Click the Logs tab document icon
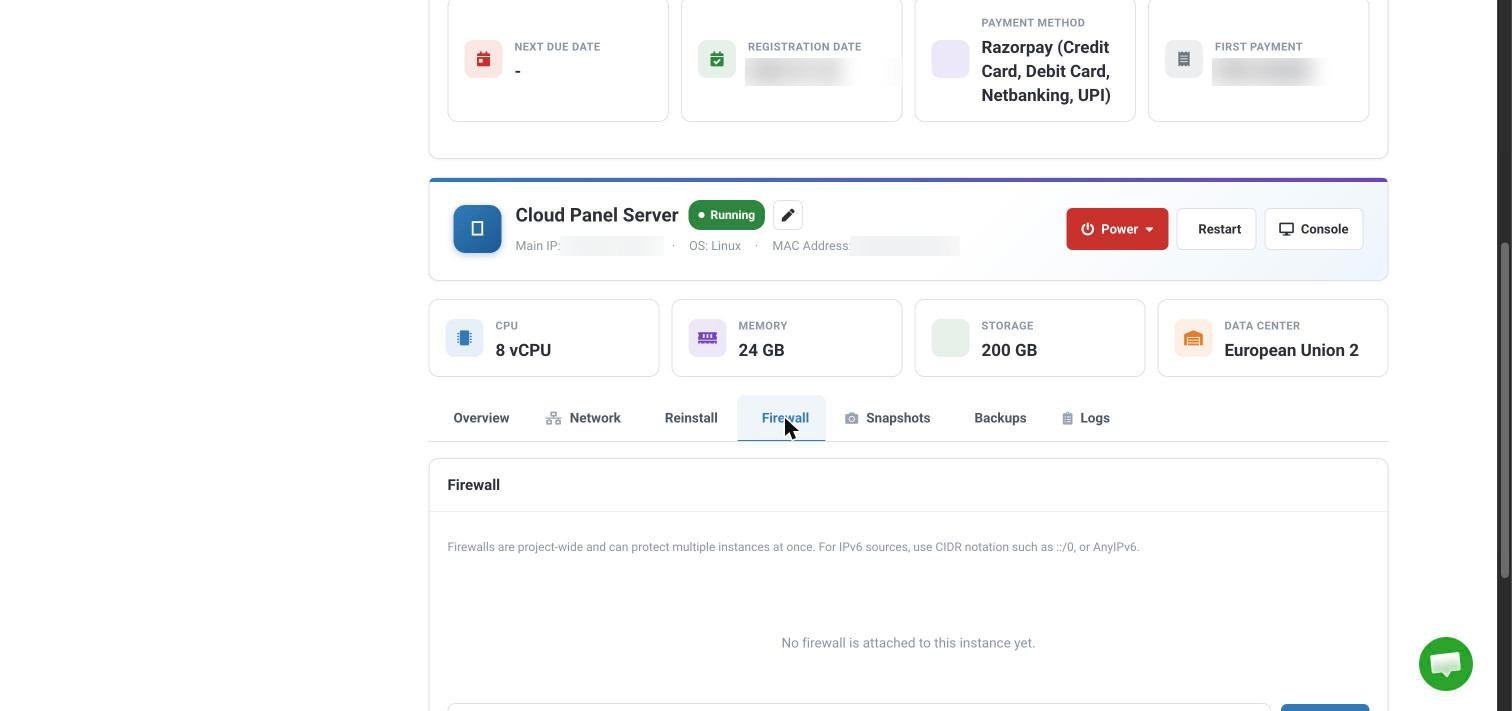This screenshot has height=711, width=1512. [x=1067, y=418]
